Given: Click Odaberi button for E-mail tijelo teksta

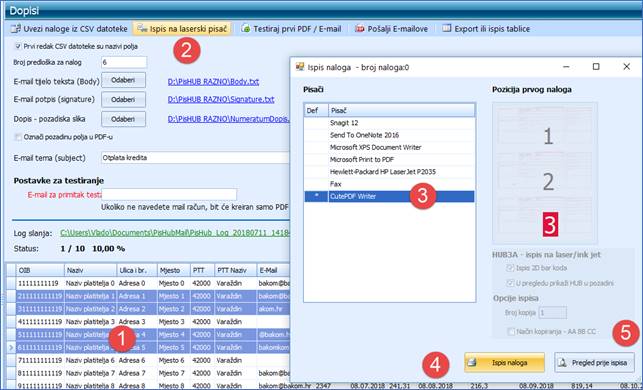Looking at the screenshot, I should pyautogui.click(x=123, y=80).
